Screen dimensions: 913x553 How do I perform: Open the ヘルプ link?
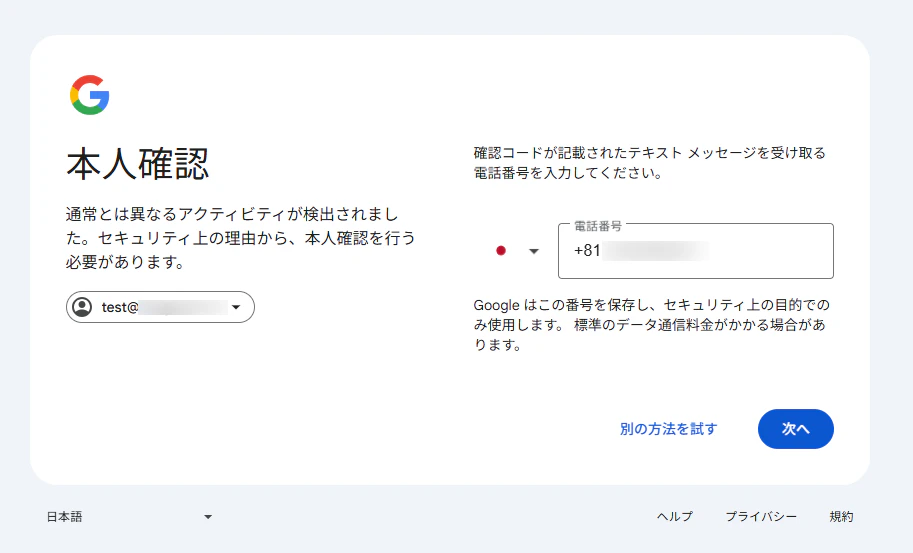click(675, 516)
